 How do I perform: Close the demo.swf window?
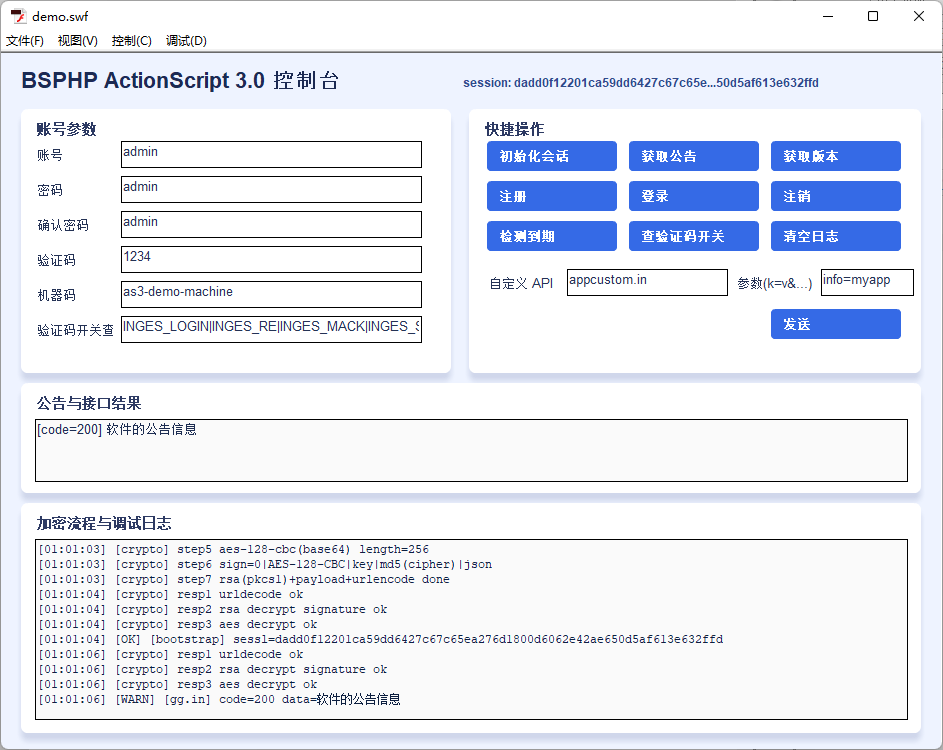pyautogui.click(x=918, y=16)
